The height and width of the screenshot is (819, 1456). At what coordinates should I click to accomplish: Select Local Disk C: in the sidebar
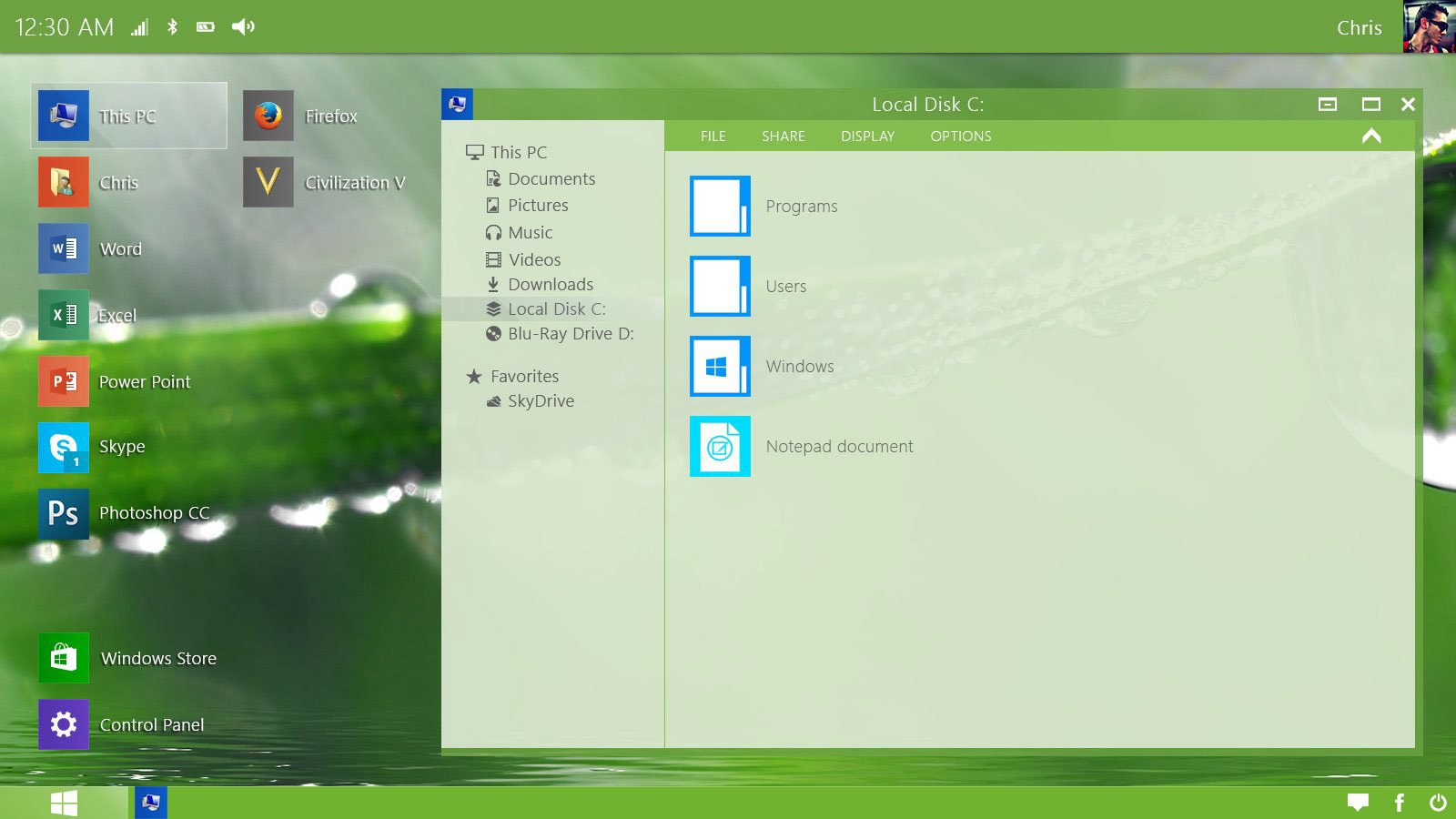tap(553, 308)
